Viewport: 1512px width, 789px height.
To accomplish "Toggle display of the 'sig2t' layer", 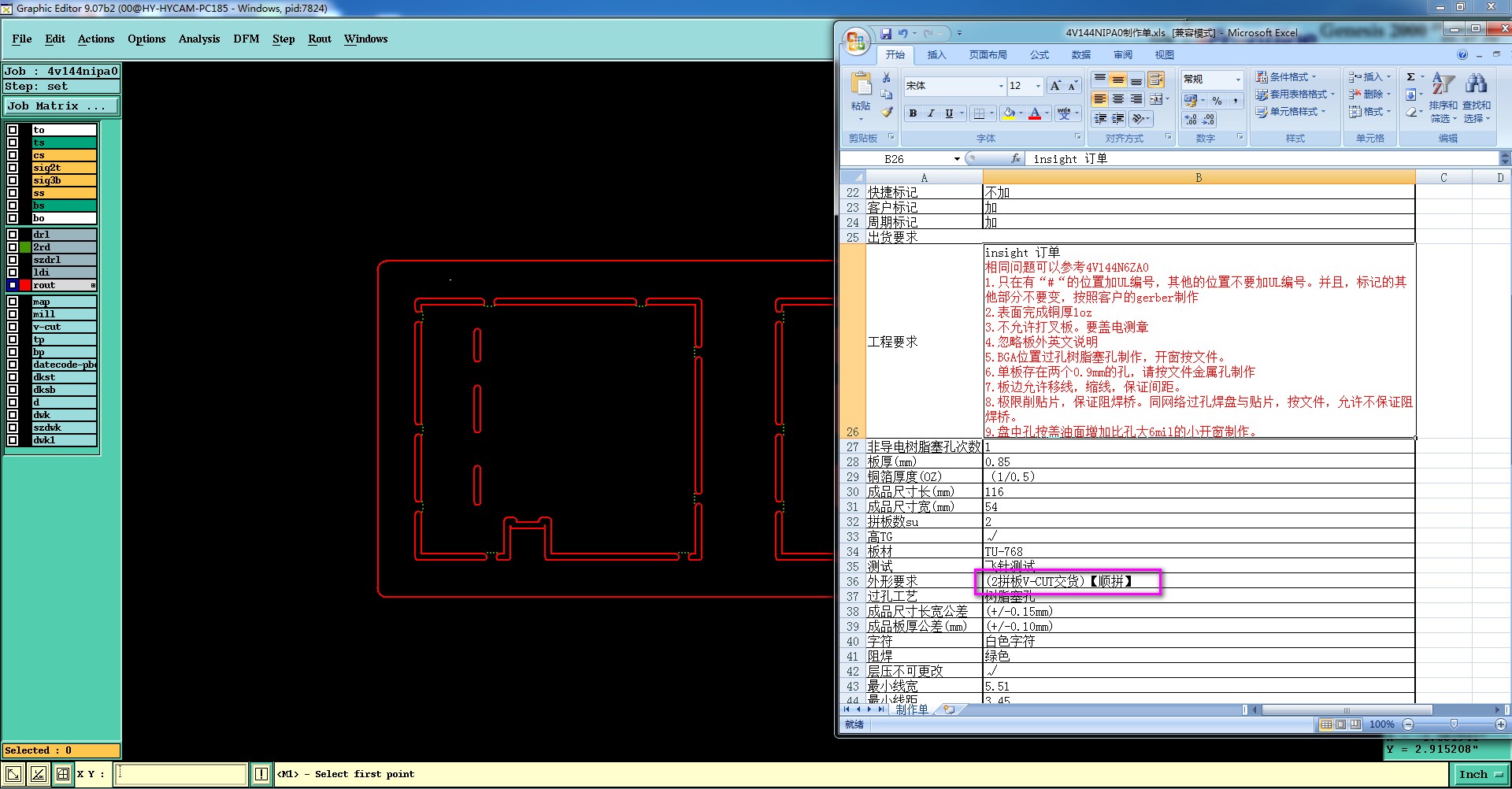I will tap(13, 168).
